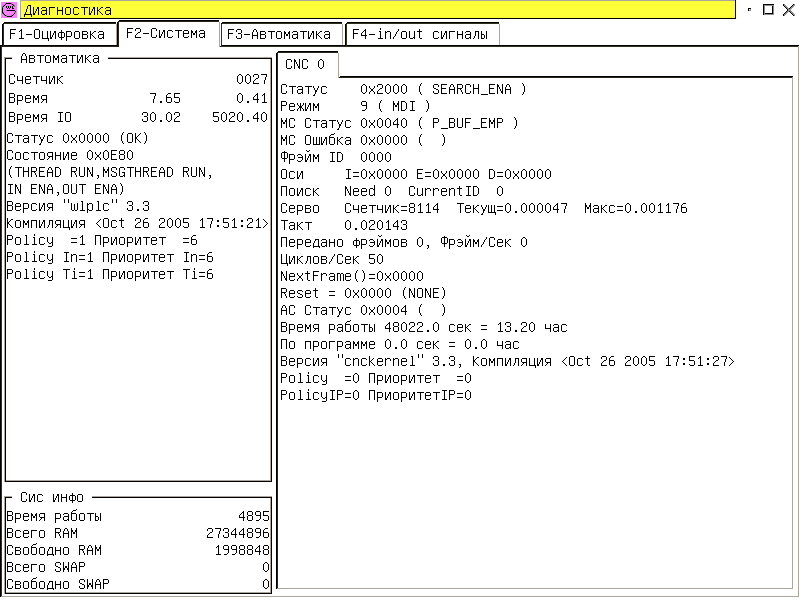Click the Reset = 0x0000 (NONE) line

(x=363, y=293)
